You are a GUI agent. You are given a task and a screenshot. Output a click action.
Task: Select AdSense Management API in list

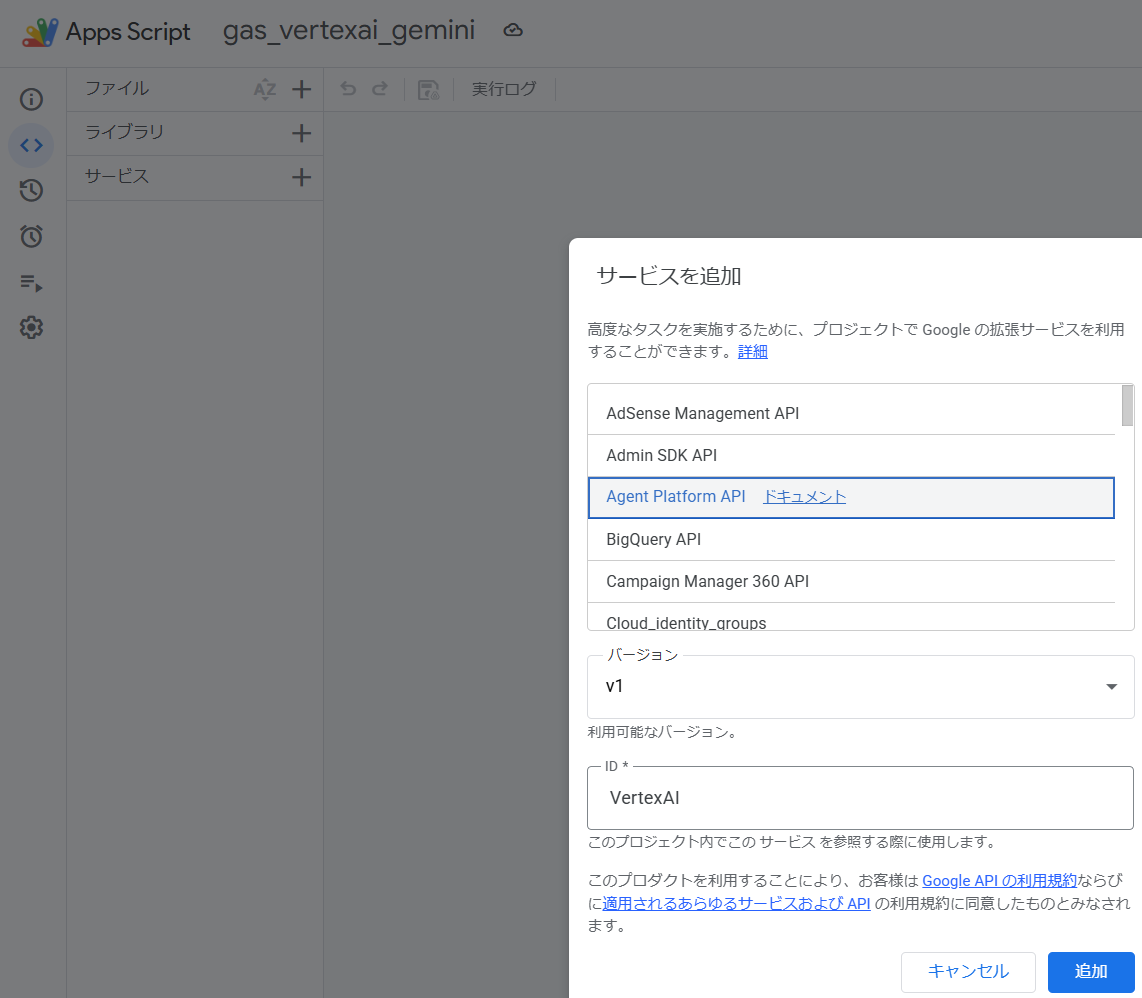(x=851, y=413)
